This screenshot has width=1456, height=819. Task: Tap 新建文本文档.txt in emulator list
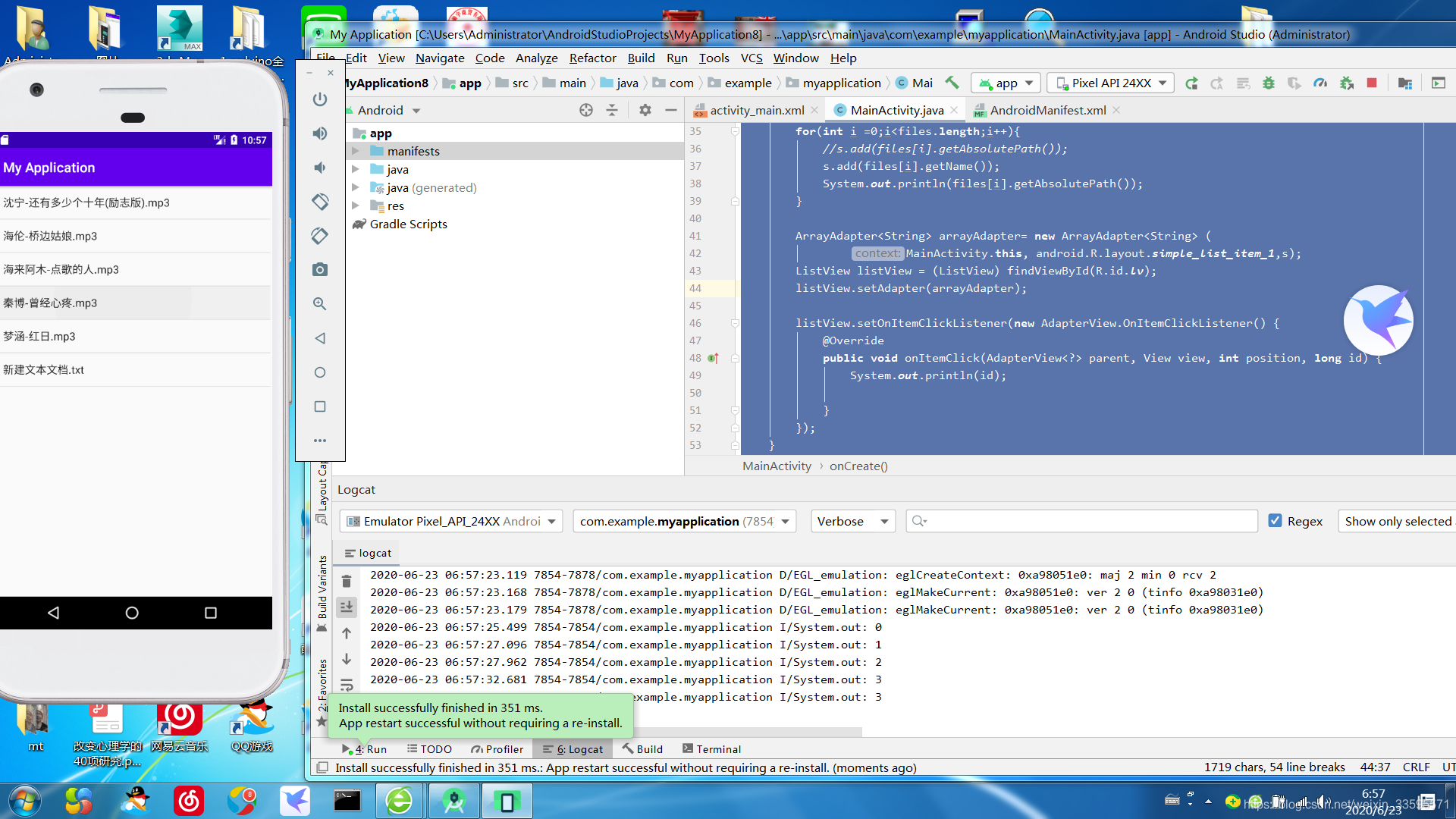(x=135, y=369)
